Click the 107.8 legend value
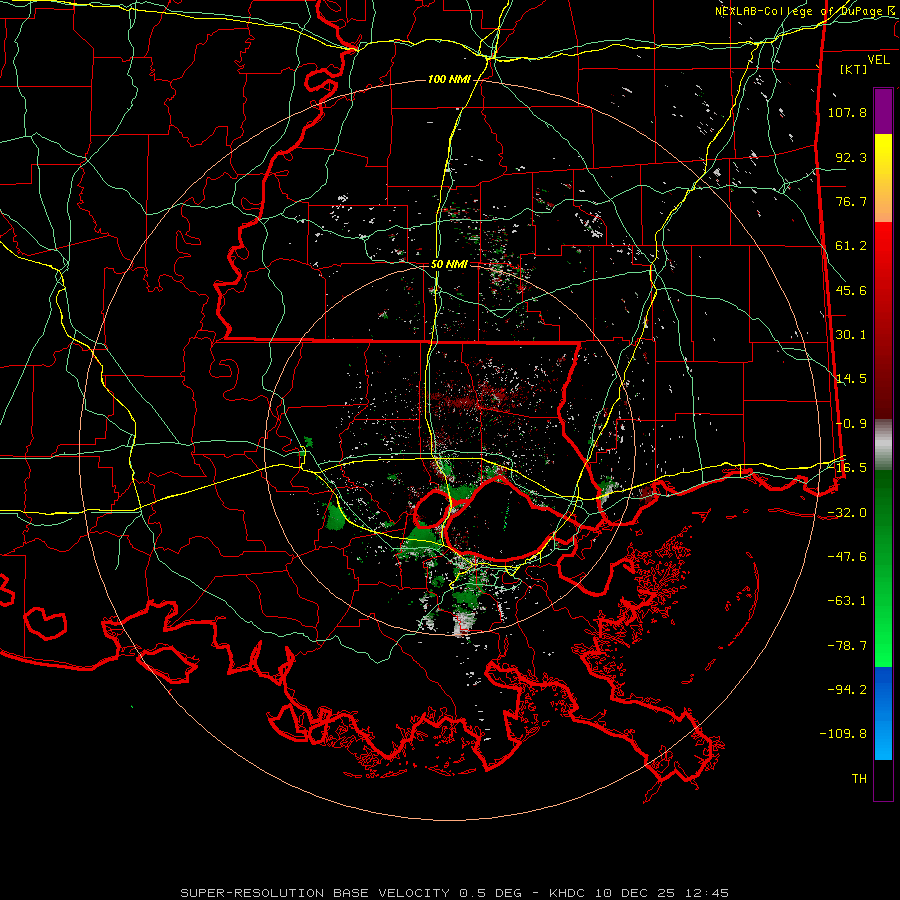 pos(847,112)
